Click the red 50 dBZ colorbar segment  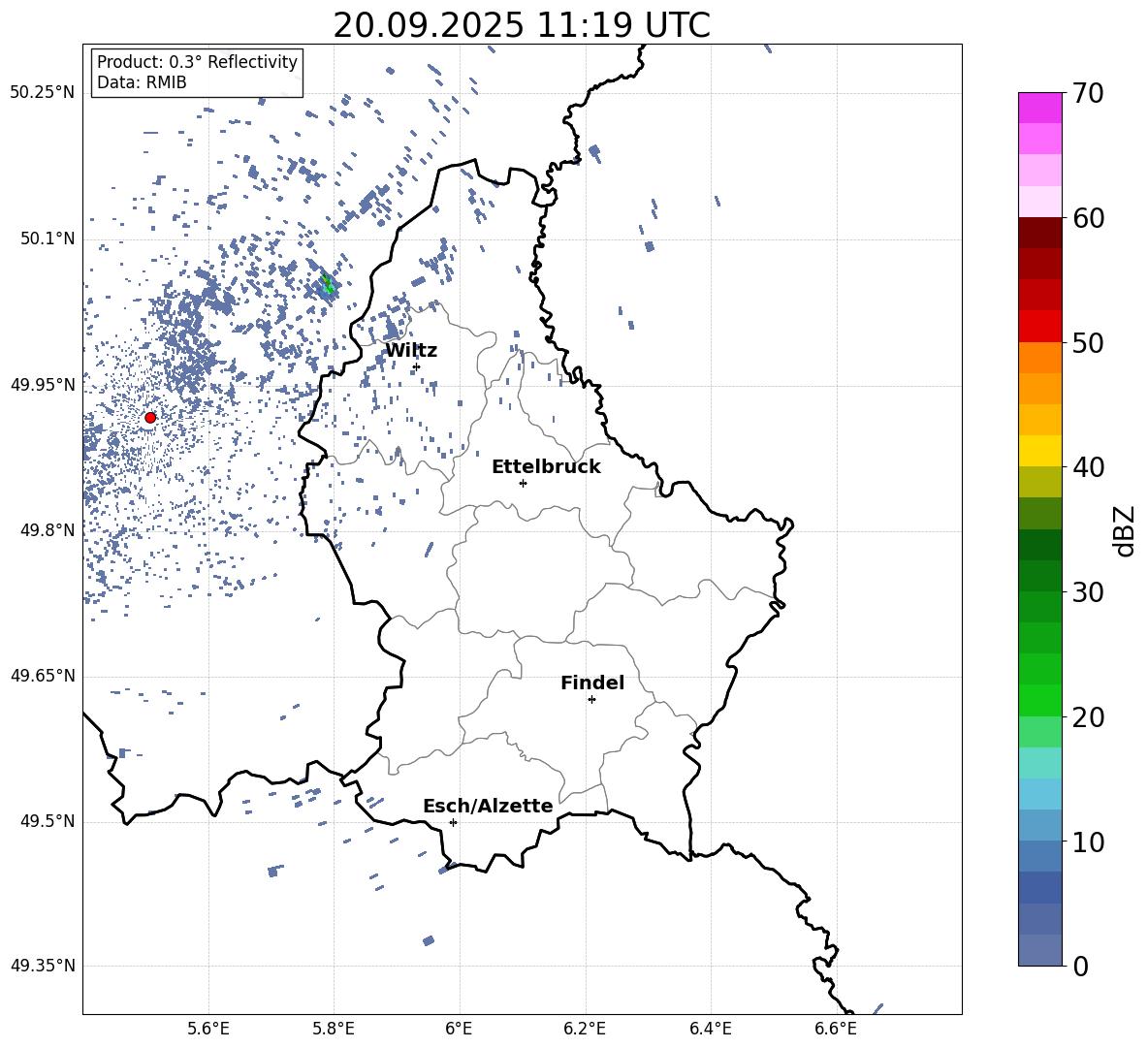pyautogui.click(x=1039, y=327)
